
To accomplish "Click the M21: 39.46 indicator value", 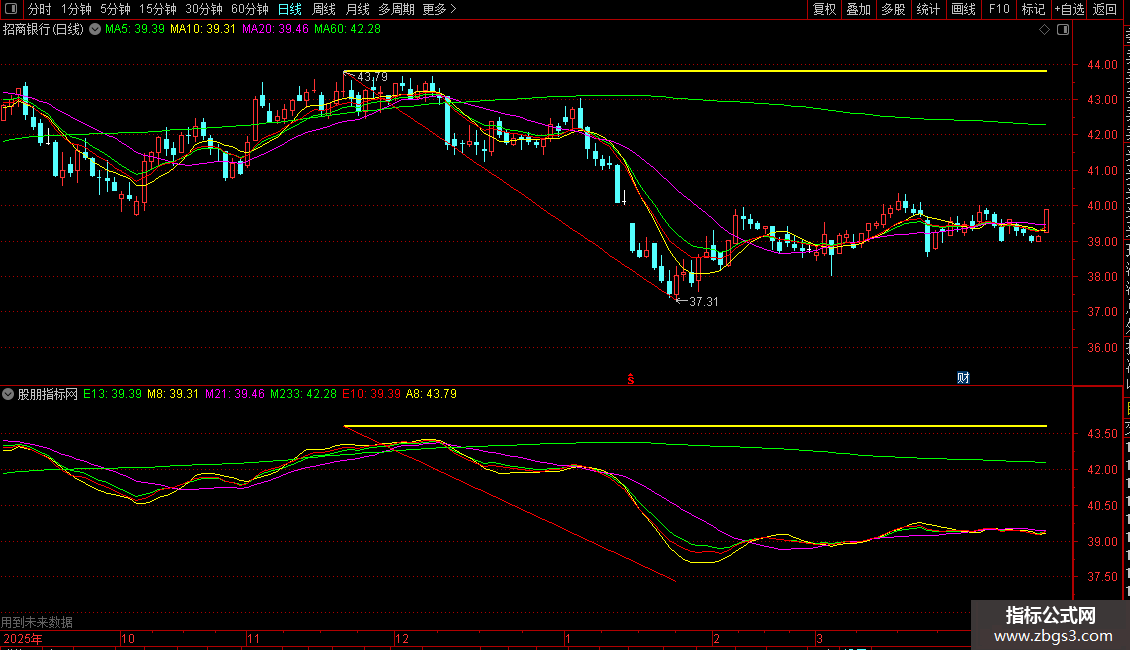I will tap(235, 394).
